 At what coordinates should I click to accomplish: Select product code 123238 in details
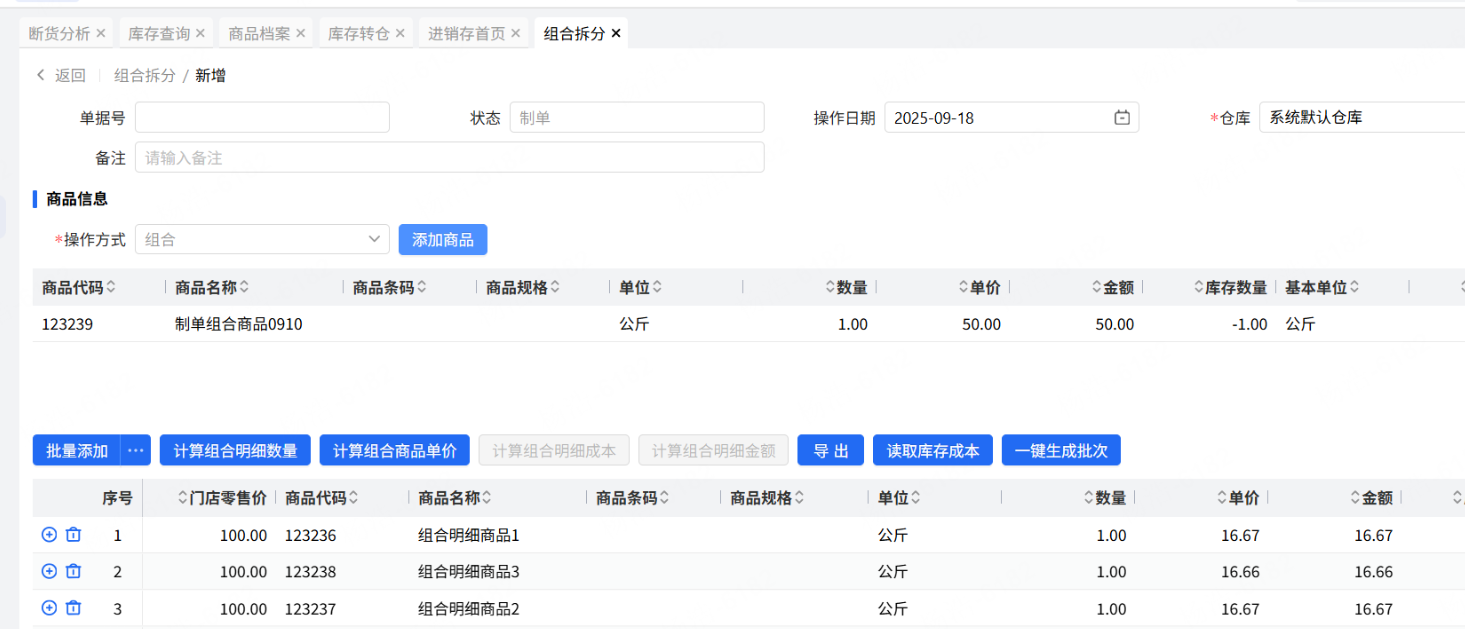[311, 572]
